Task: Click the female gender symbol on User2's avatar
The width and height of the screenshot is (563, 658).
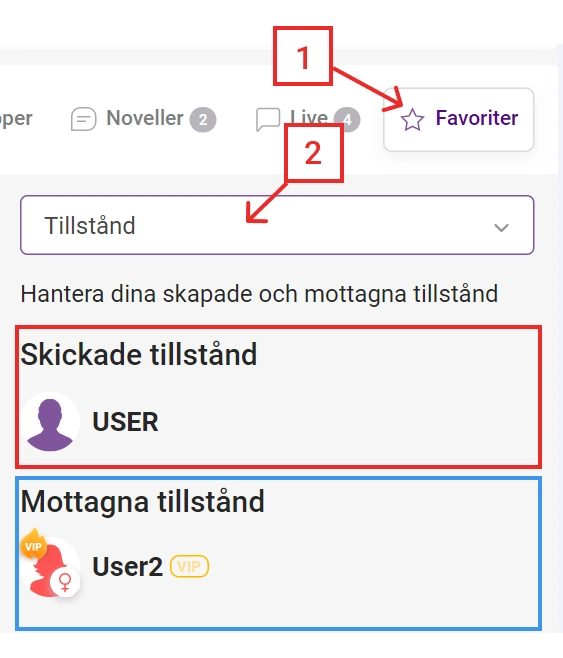Action: click(x=65, y=582)
